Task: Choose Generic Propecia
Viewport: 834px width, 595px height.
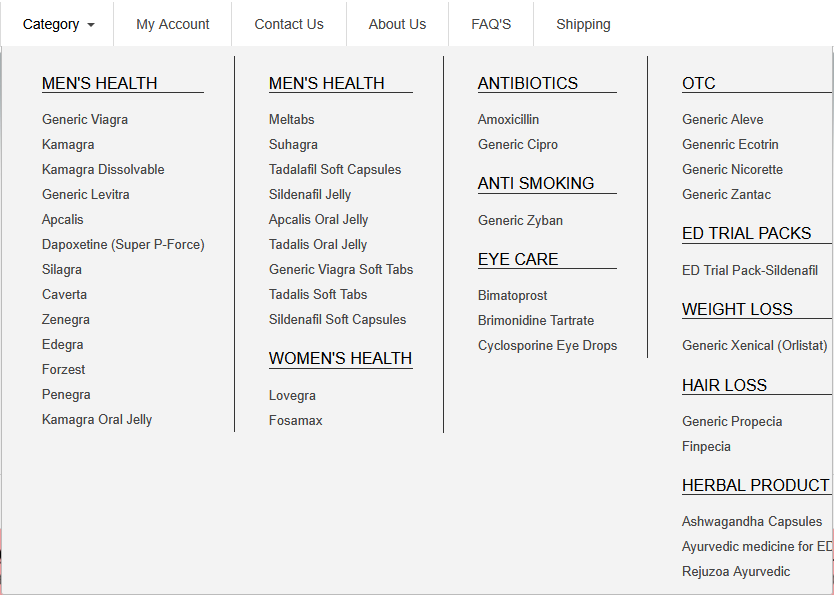Action: pos(732,422)
